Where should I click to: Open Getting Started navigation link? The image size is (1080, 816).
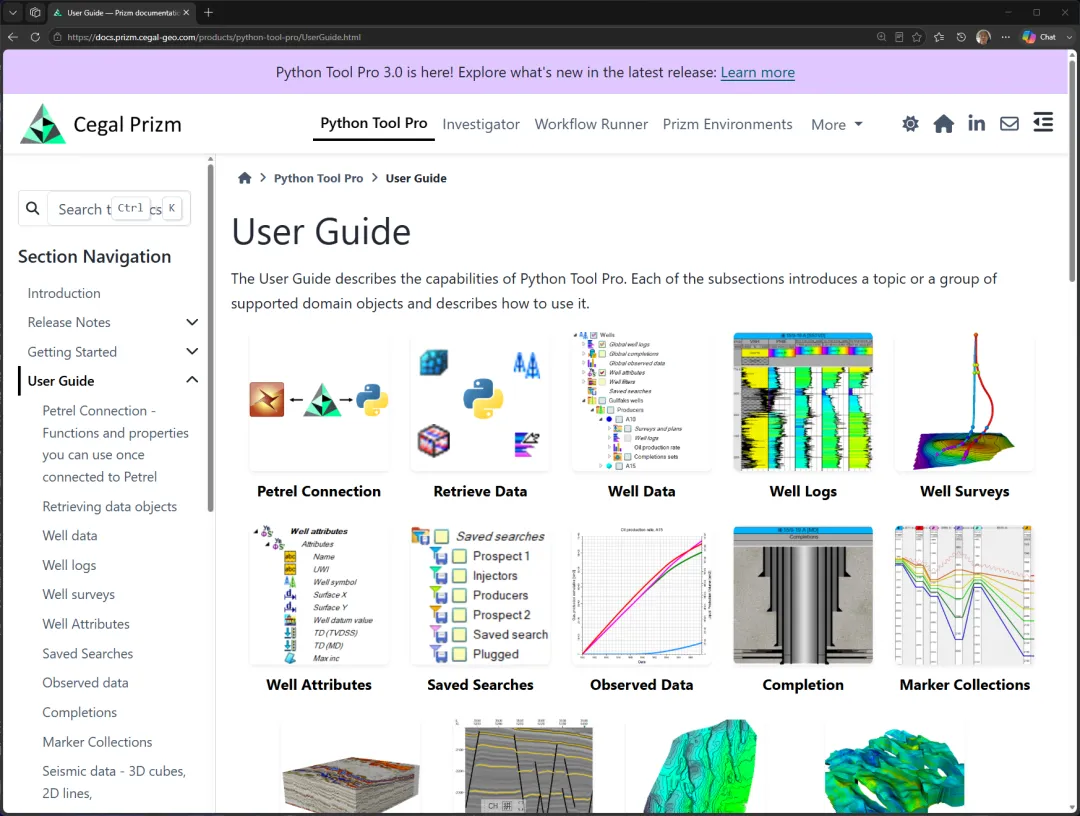pyautogui.click(x=72, y=352)
